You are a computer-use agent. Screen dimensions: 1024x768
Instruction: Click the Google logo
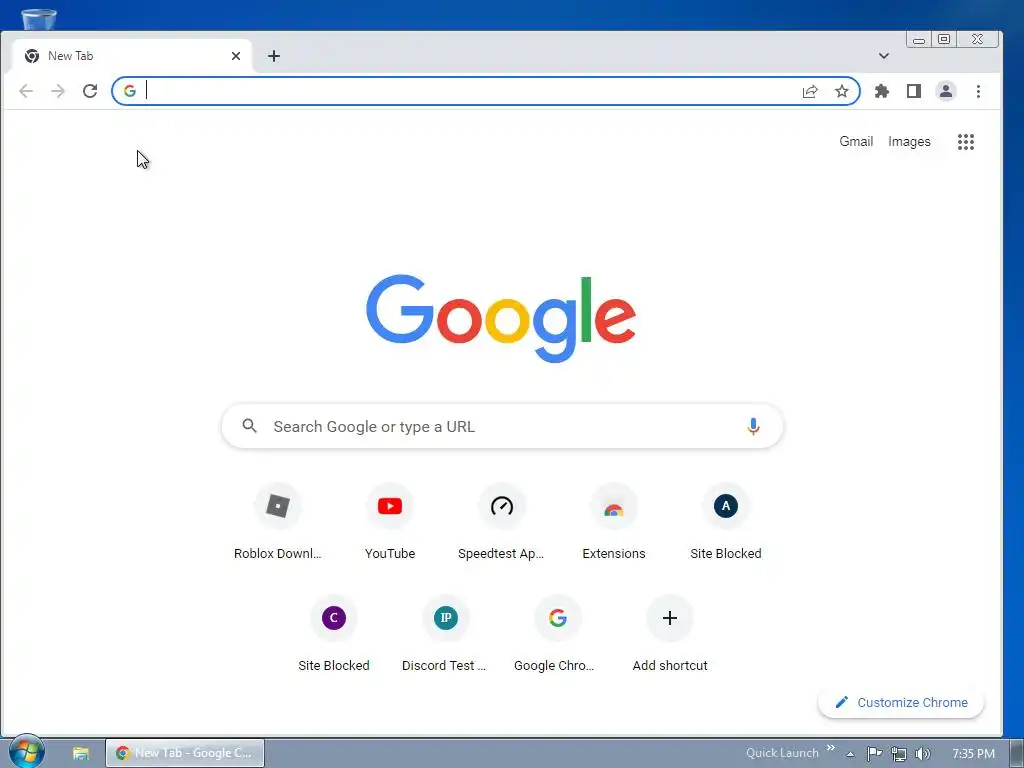[501, 318]
